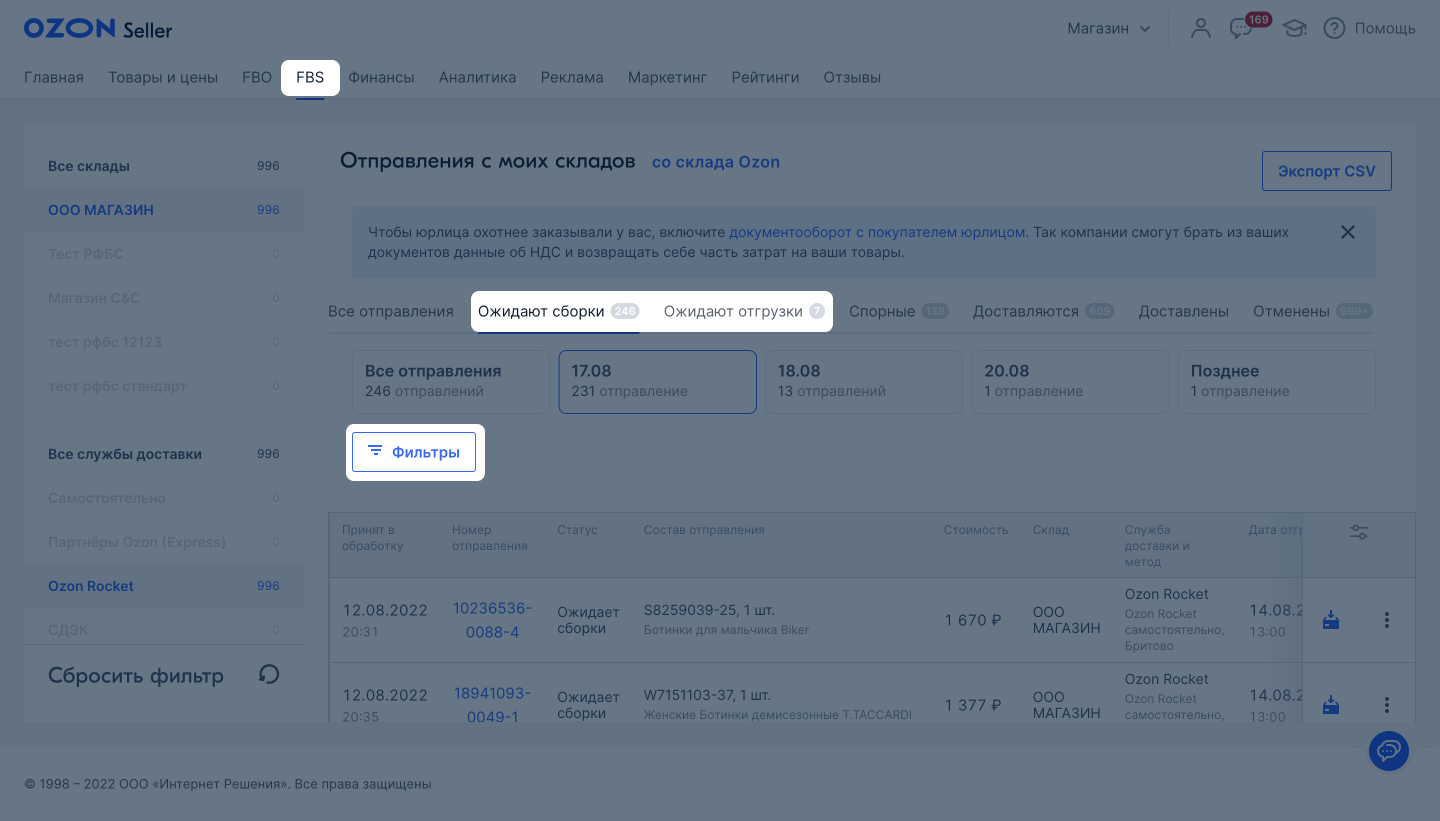The width and height of the screenshot is (1440, 821).
Task: Open Реклама menu
Action: [x=572, y=77]
